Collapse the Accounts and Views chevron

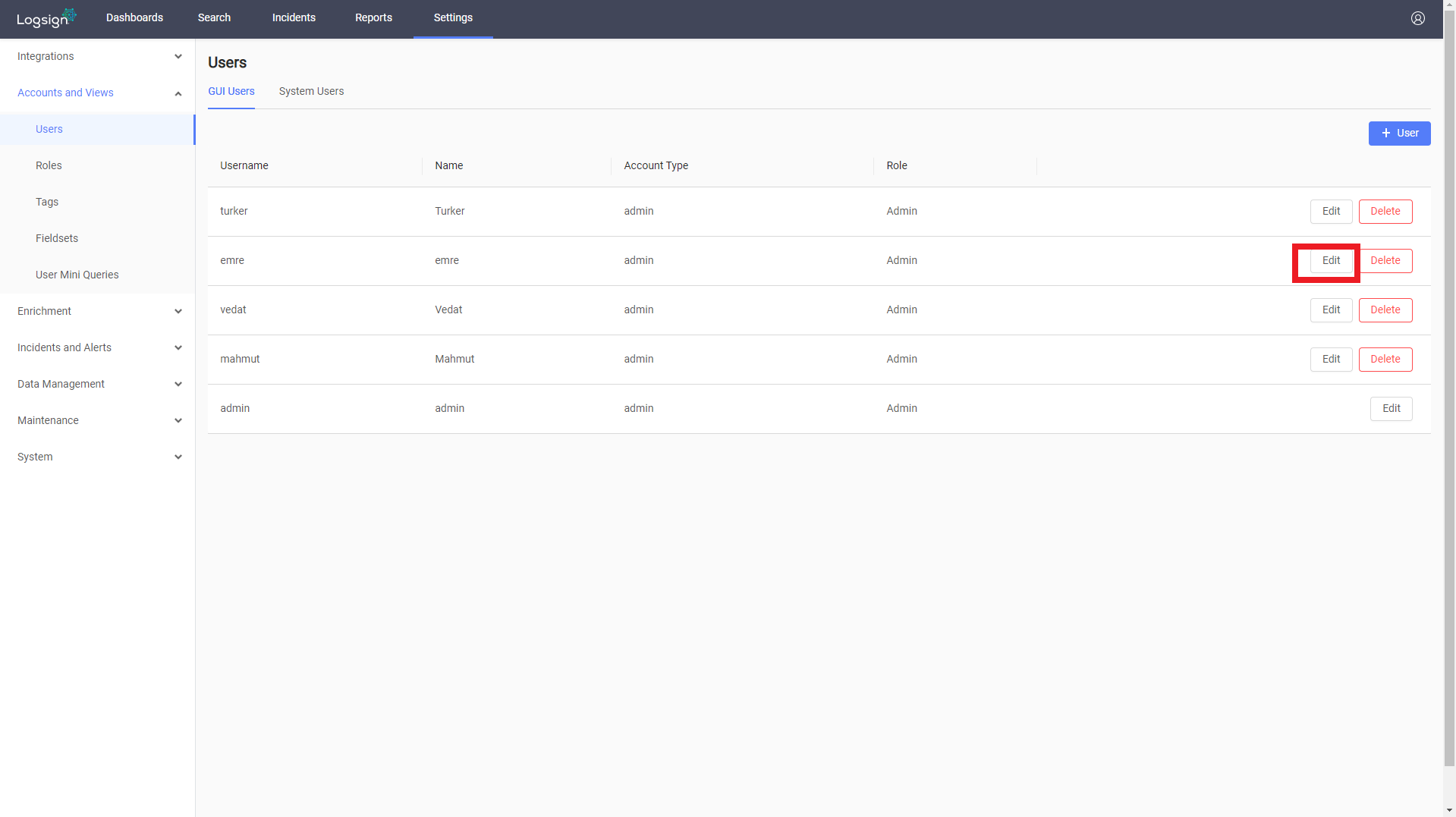coord(178,93)
